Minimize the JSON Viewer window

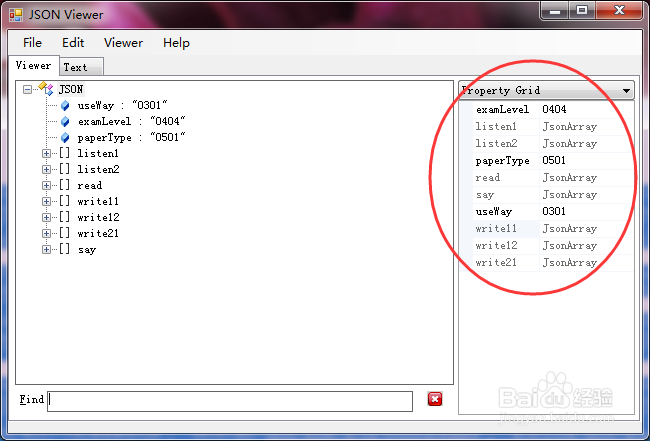555,11
